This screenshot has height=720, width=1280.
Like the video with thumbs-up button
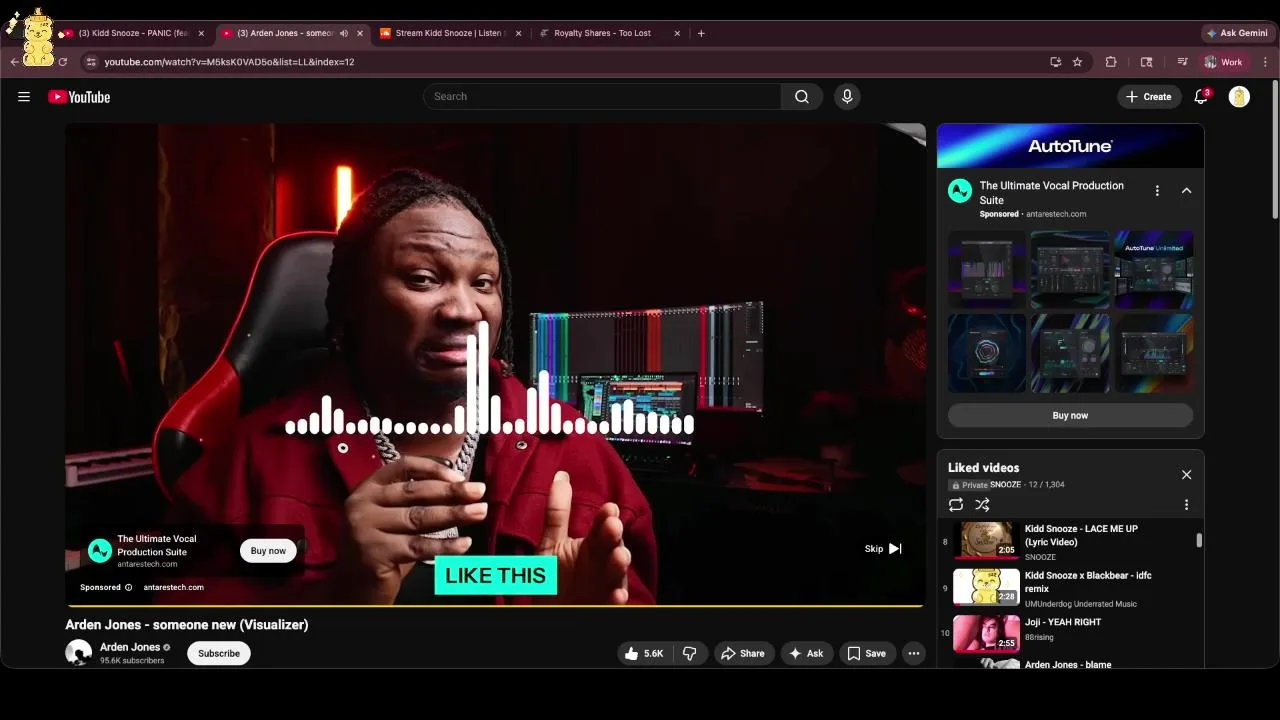coord(644,654)
